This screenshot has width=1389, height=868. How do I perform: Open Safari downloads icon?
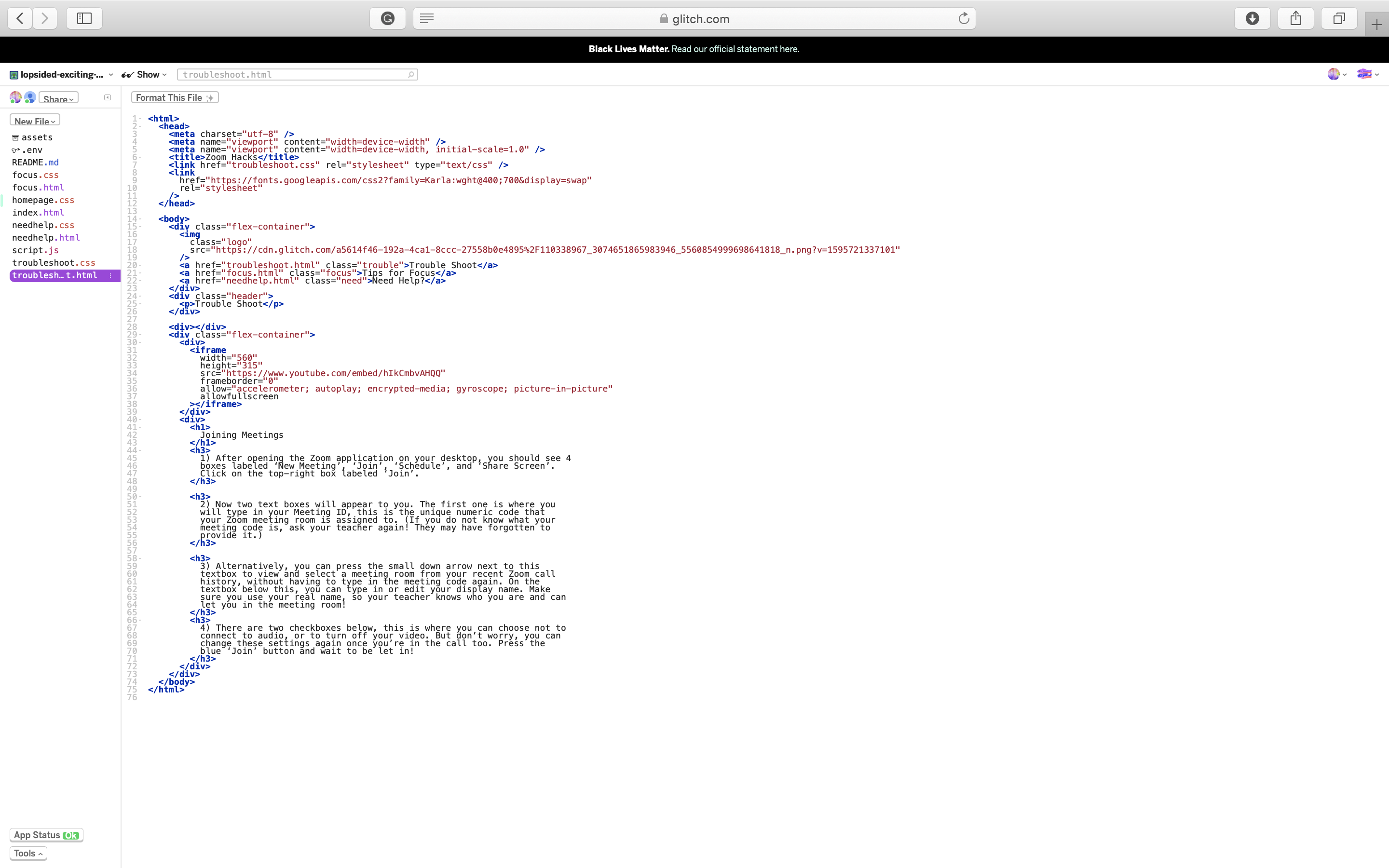1253,18
